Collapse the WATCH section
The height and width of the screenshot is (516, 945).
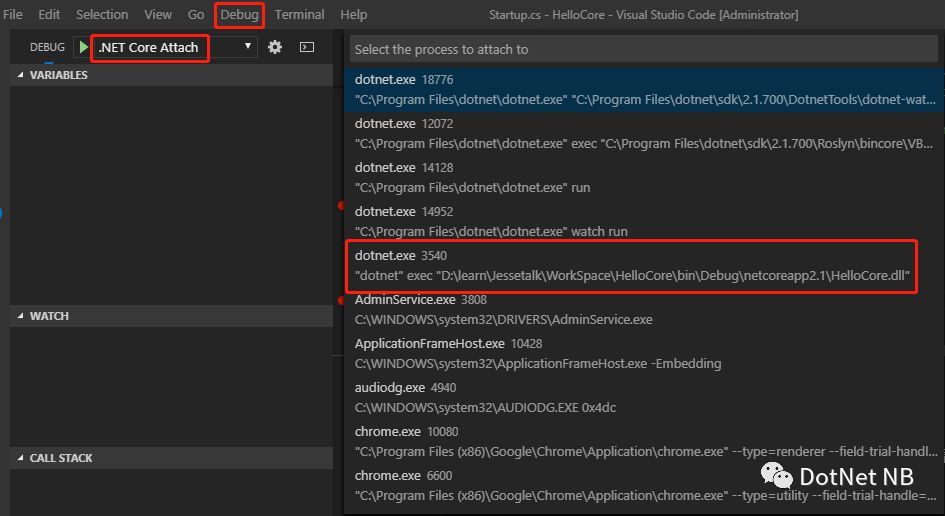pyautogui.click(x=171, y=316)
